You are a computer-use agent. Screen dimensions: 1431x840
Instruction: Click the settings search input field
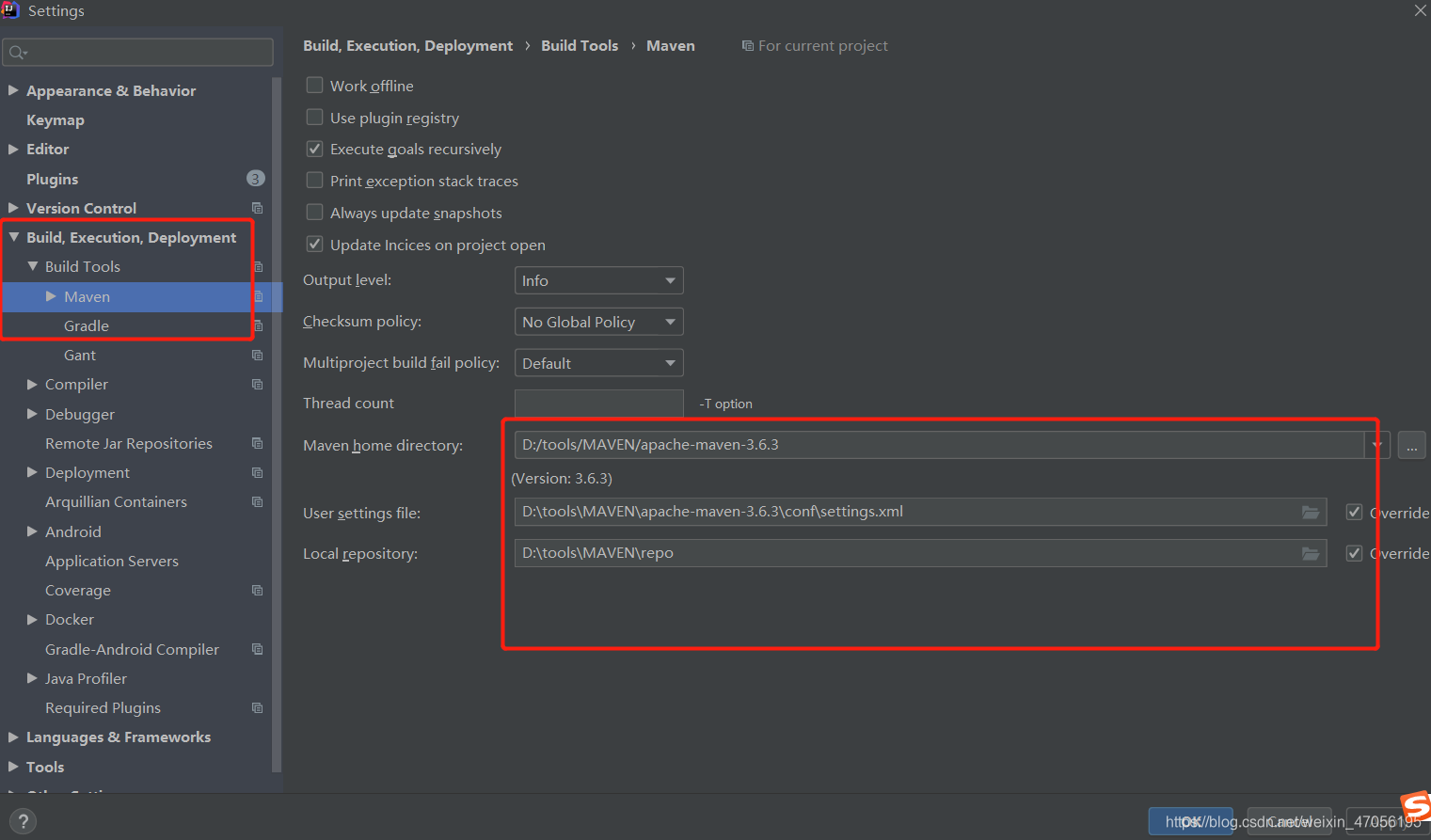[x=138, y=53]
